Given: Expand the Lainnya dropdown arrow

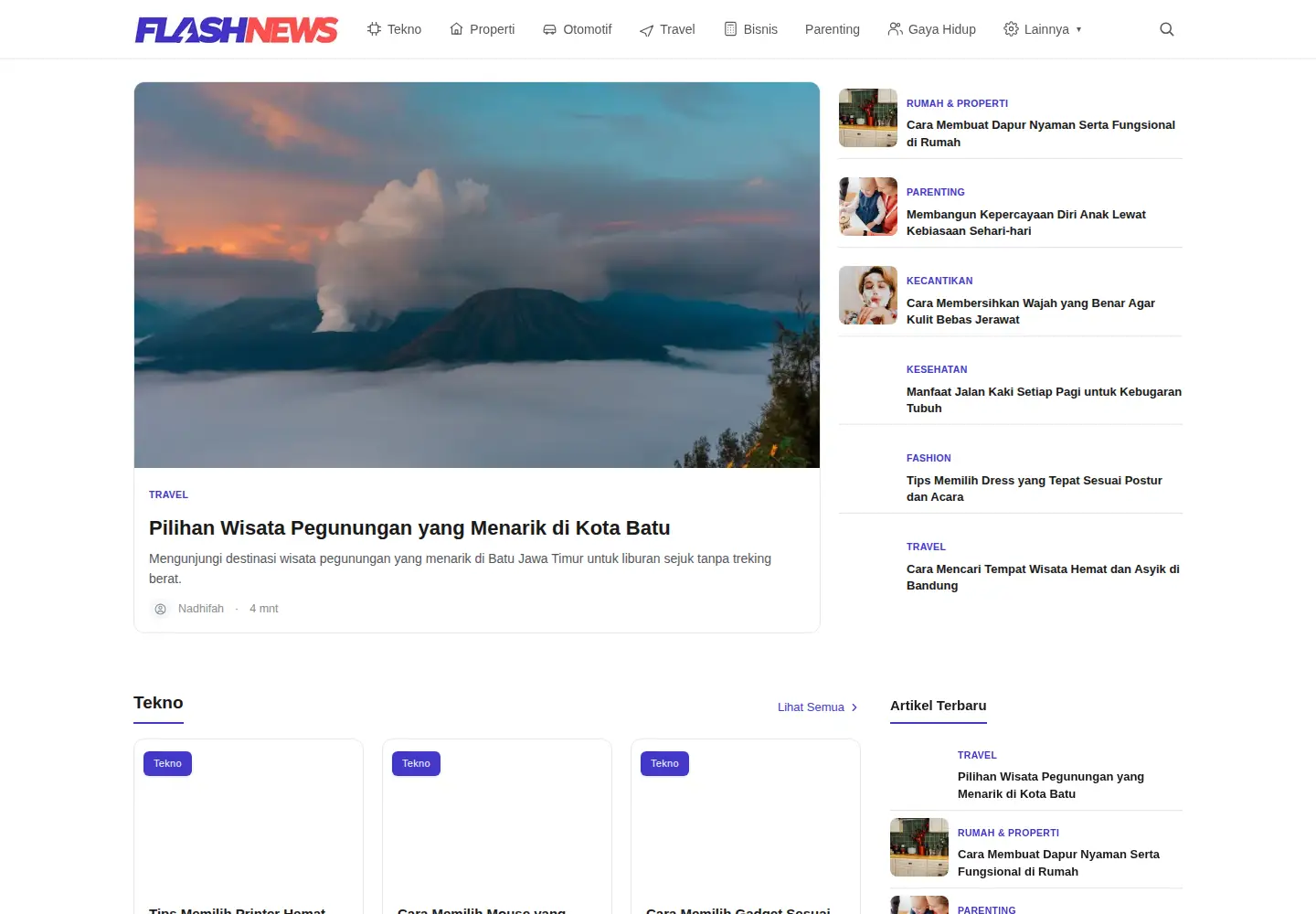Looking at the screenshot, I should (x=1078, y=29).
